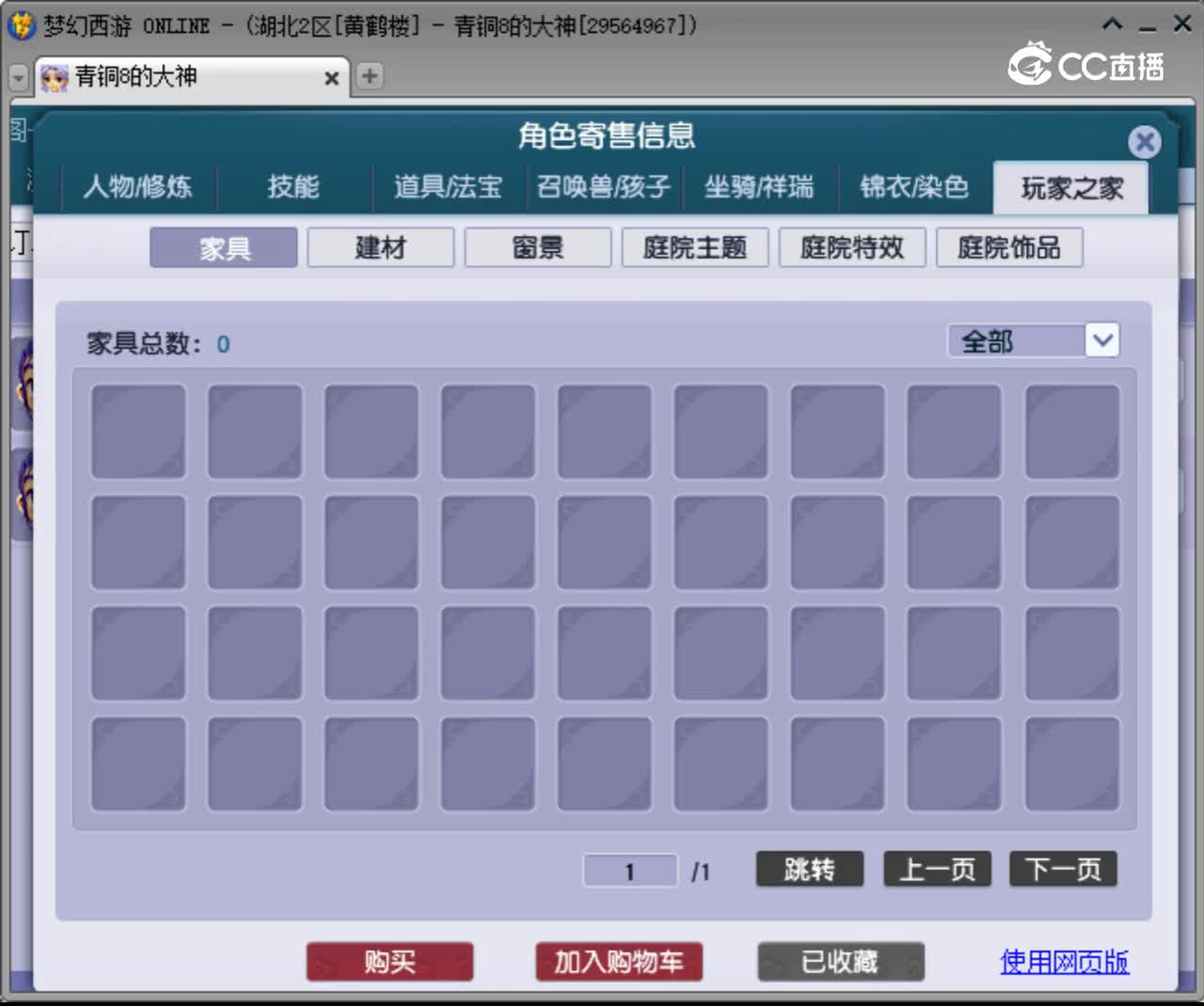Open the 锦衣/染色 tab

click(914, 186)
